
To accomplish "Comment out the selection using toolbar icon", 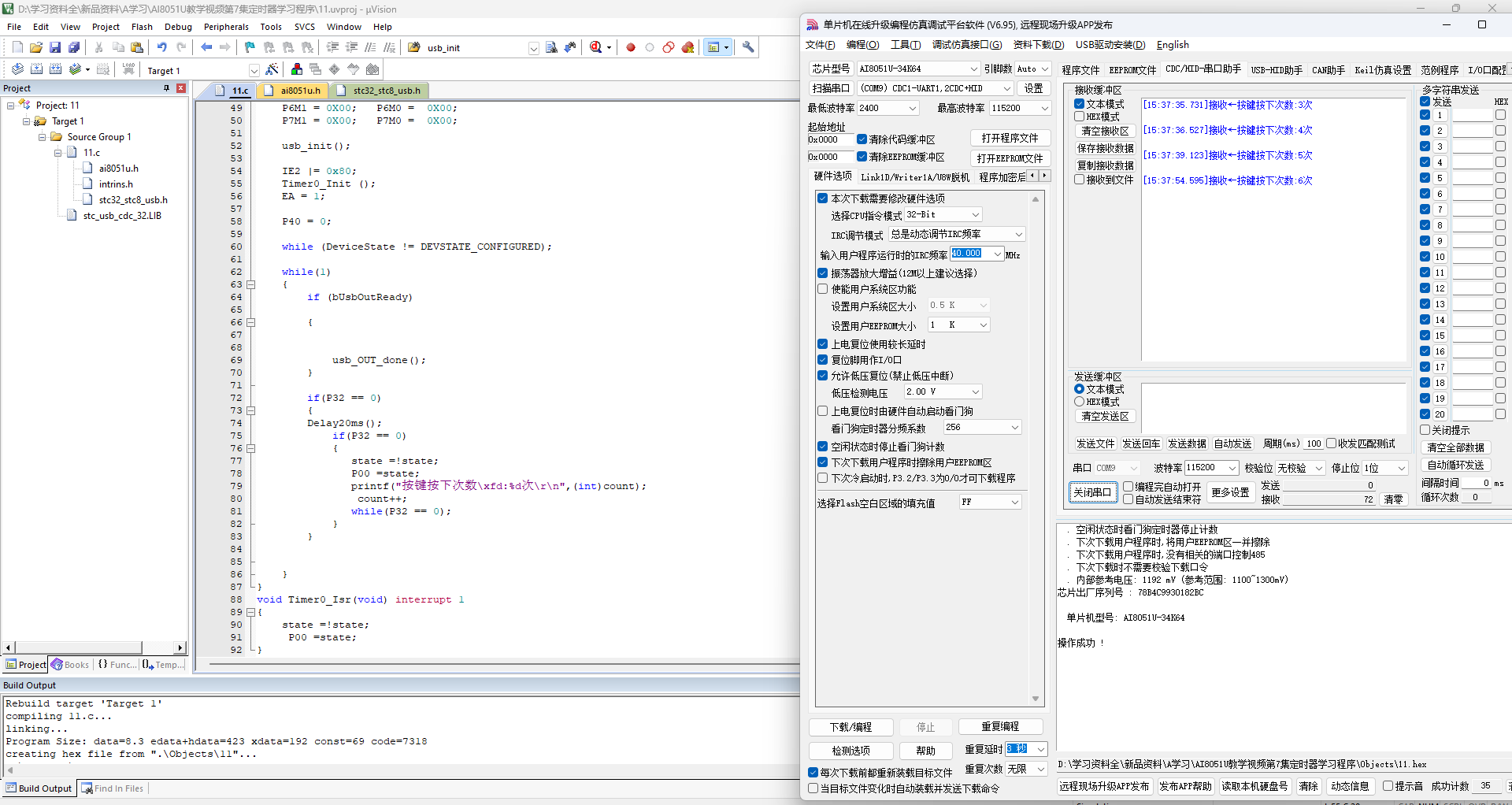I will (x=370, y=47).
